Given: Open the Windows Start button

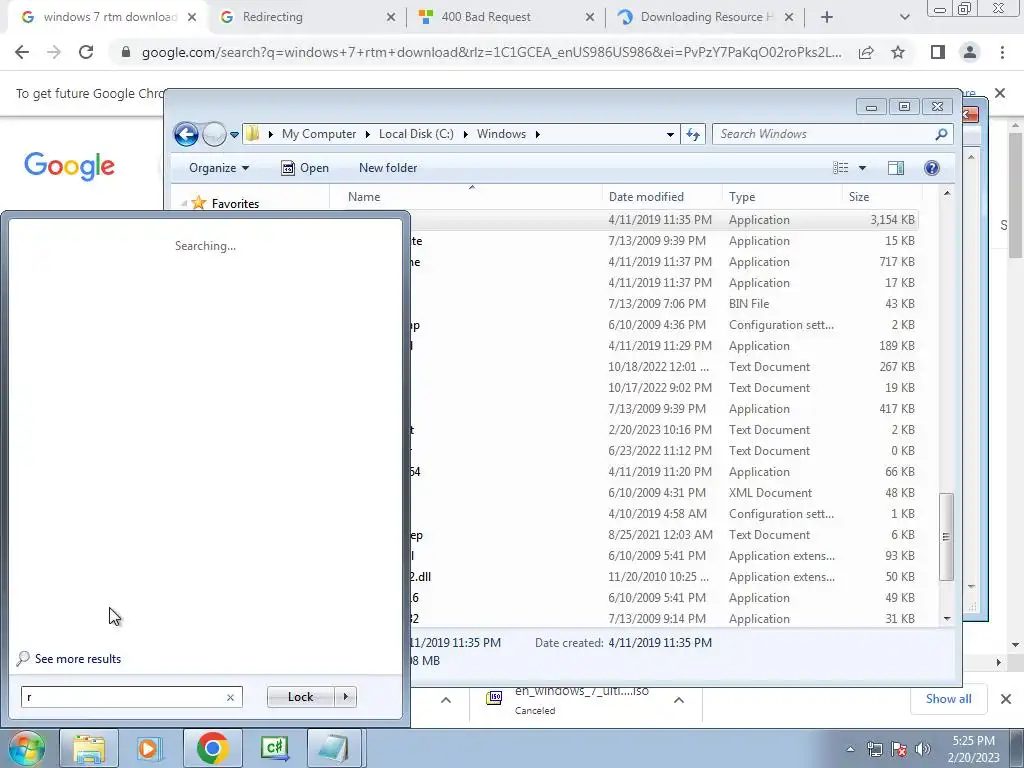Looking at the screenshot, I should tap(25, 748).
